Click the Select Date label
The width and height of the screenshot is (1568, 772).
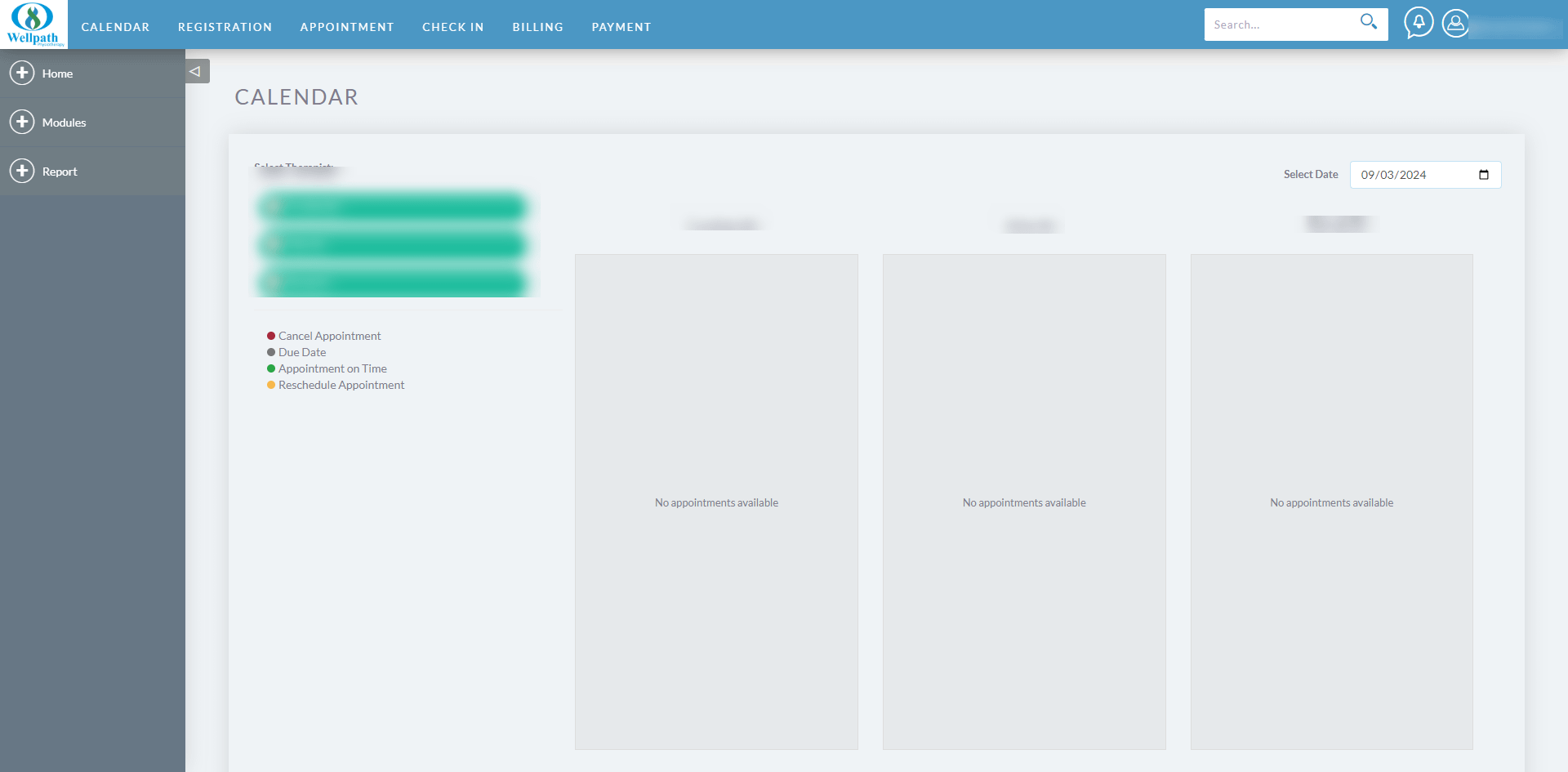1311,174
